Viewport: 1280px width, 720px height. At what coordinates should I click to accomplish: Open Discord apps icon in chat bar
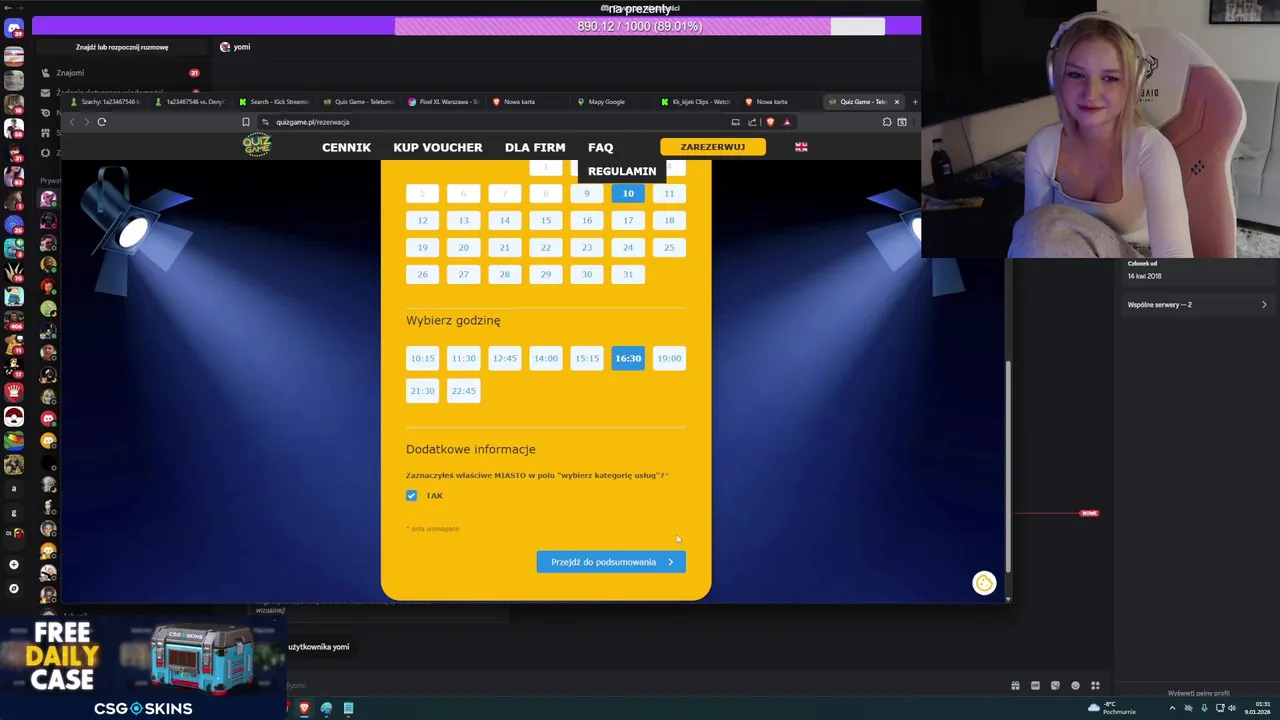coord(1095,686)
